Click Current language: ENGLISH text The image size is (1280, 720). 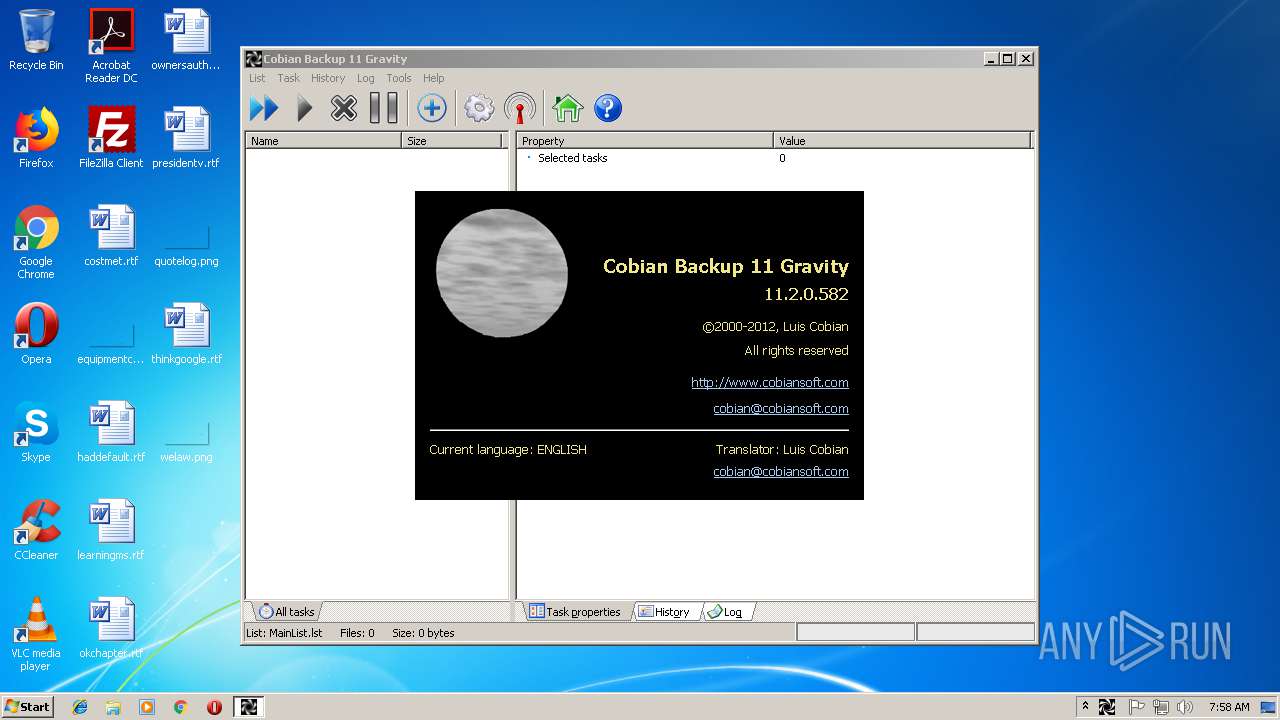508,450
